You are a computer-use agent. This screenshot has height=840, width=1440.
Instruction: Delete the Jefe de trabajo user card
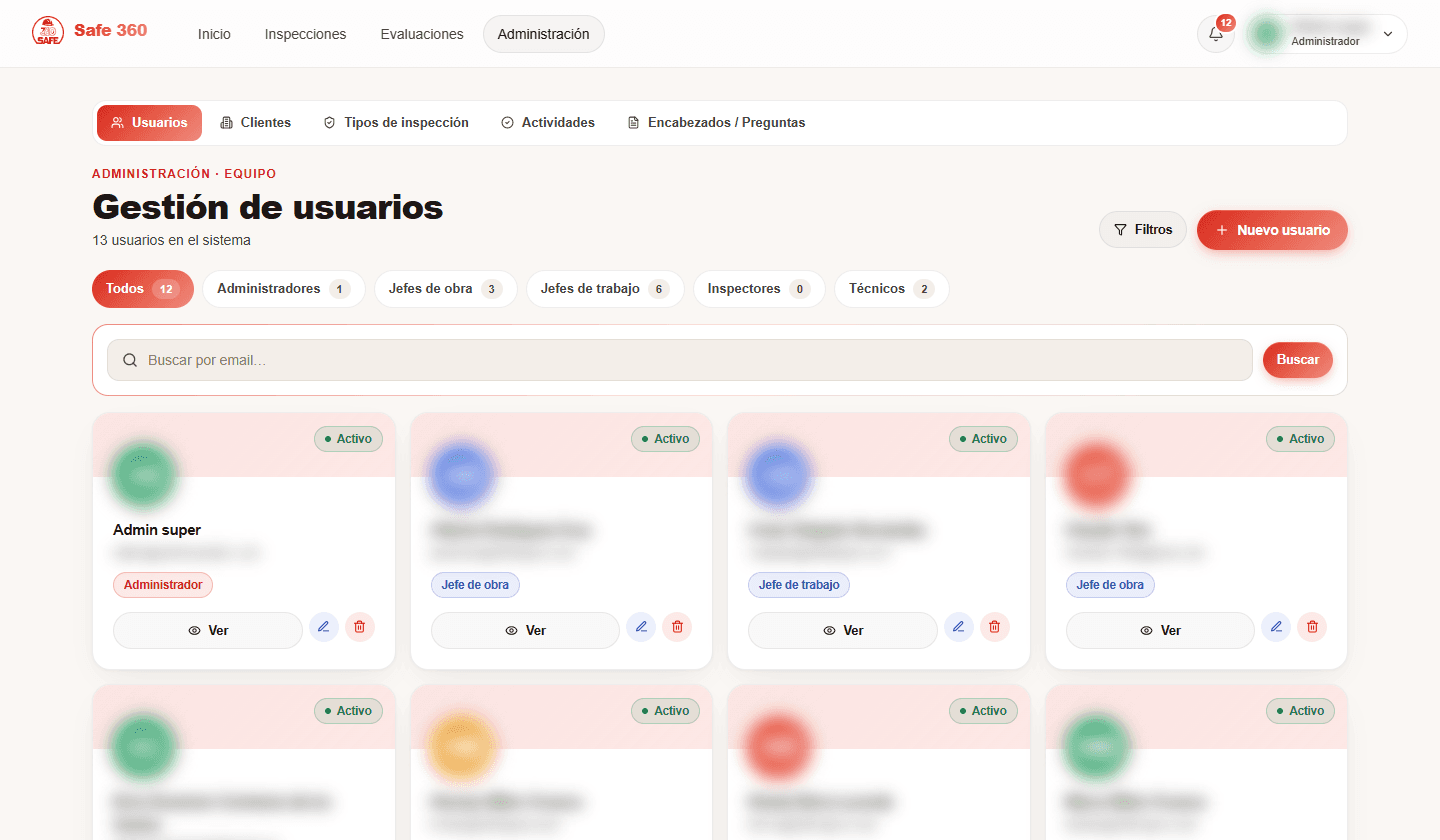click(x=994, y=627)
